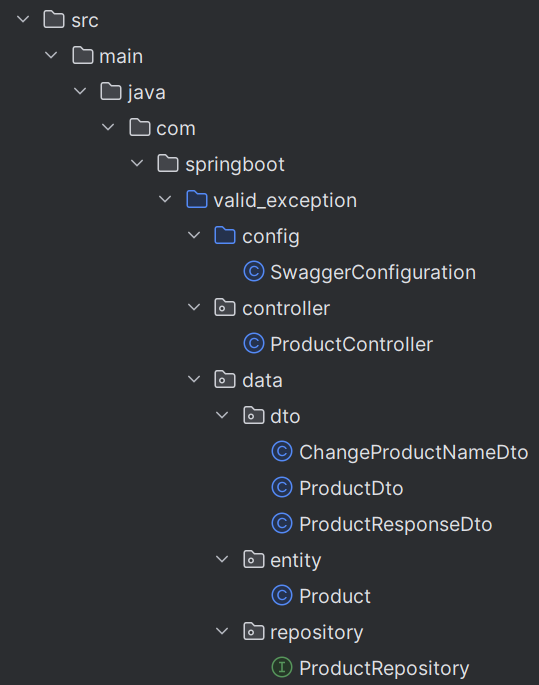Collapse the src folder chevron
539x685 pixels.
[23, 19]
